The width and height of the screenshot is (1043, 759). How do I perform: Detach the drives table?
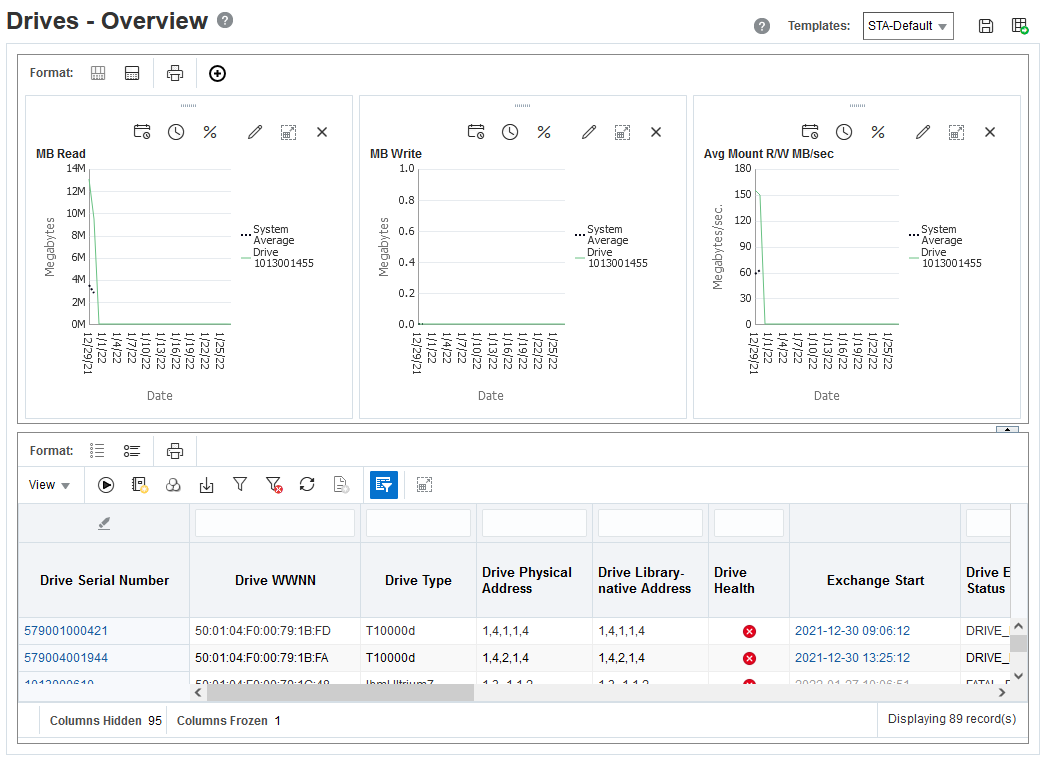(x=424, y=485)
